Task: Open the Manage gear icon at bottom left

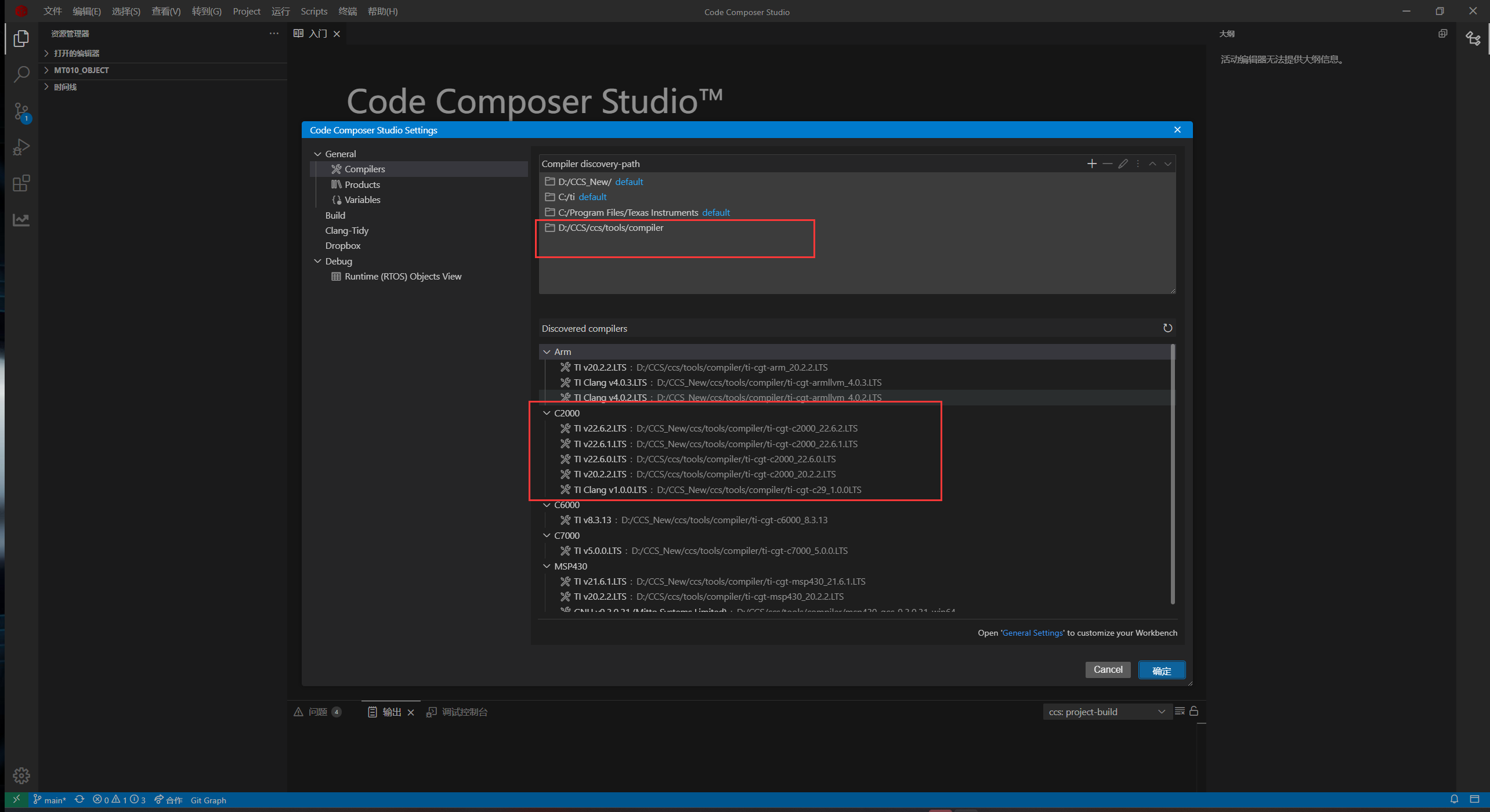Action: (x=21, y=775)
